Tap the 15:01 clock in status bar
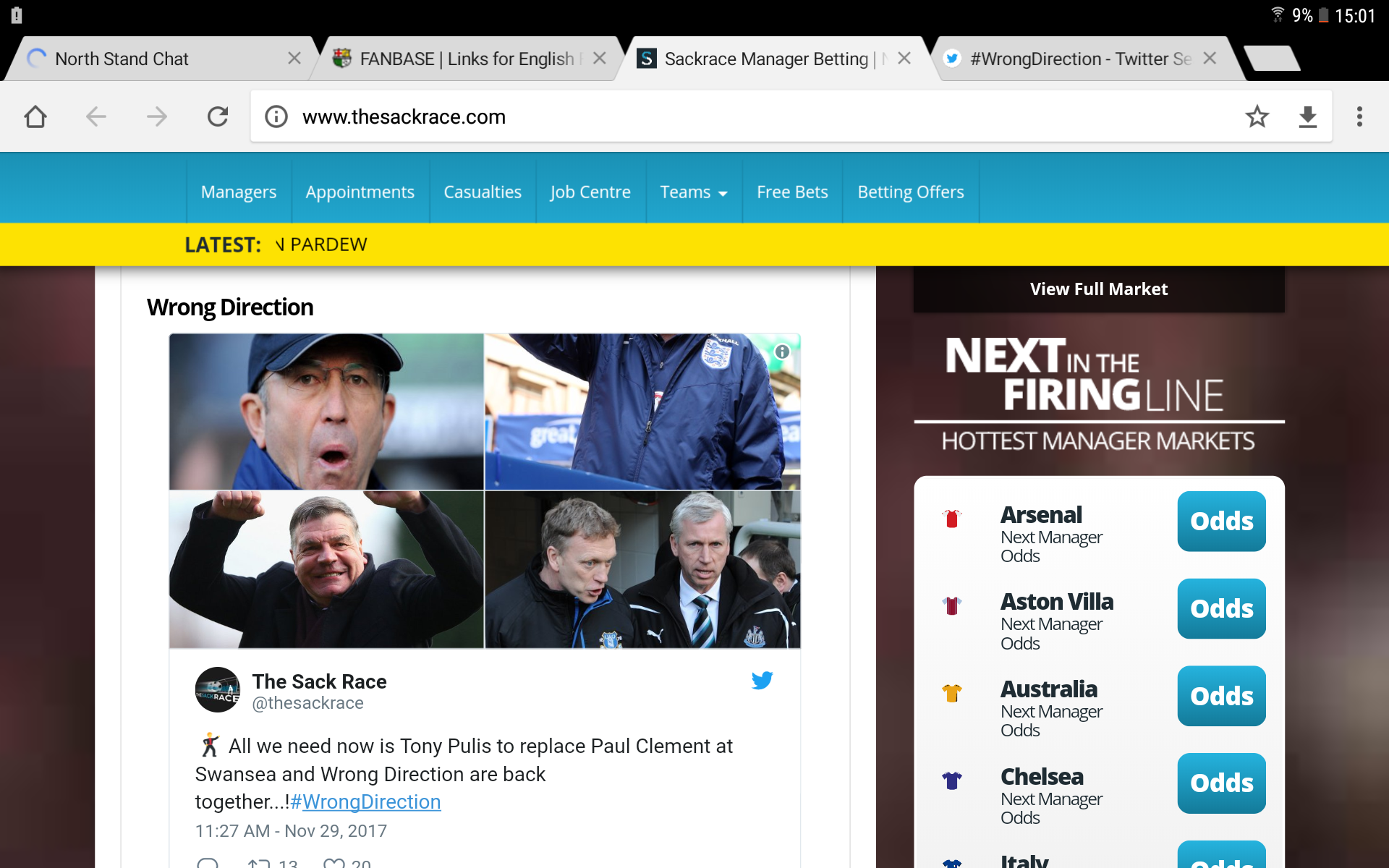This screenshot has width=1389, height=868. pos(1355,15)
